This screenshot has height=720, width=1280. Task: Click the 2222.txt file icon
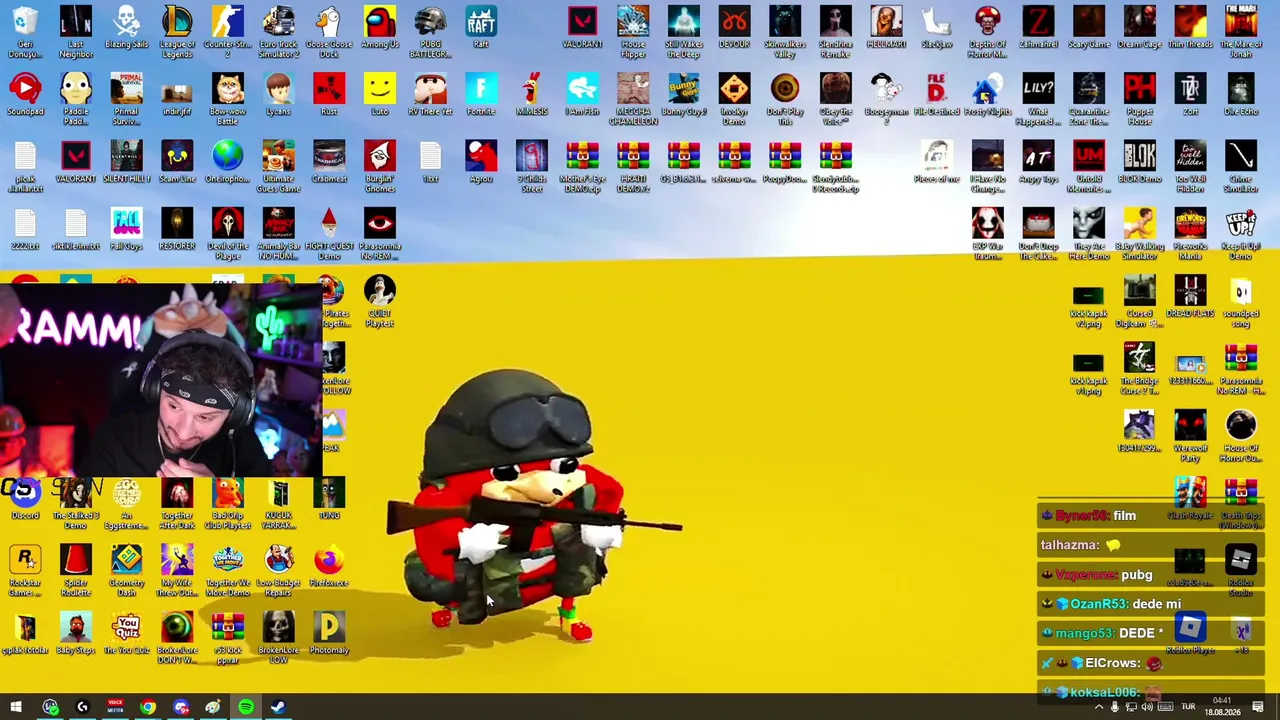point(25,229)
